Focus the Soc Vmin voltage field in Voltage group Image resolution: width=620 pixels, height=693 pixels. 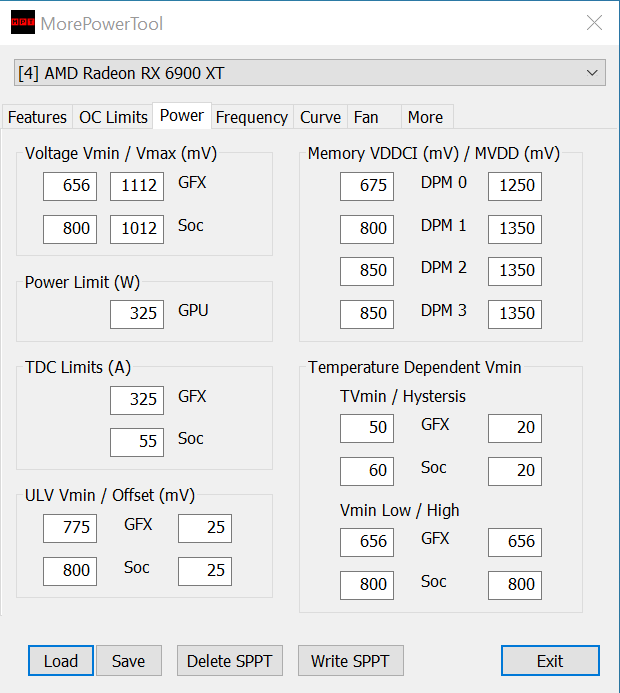click(70, 229)
